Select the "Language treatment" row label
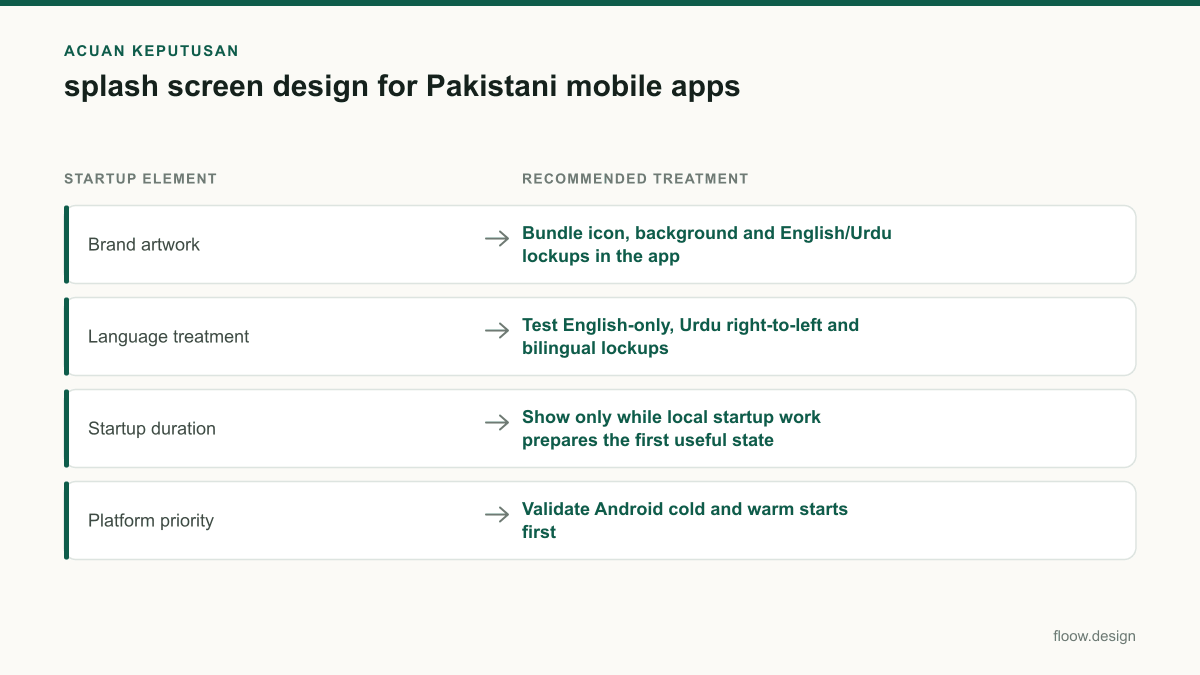This screenshot has width=1200, height=675. coord(169,337)
